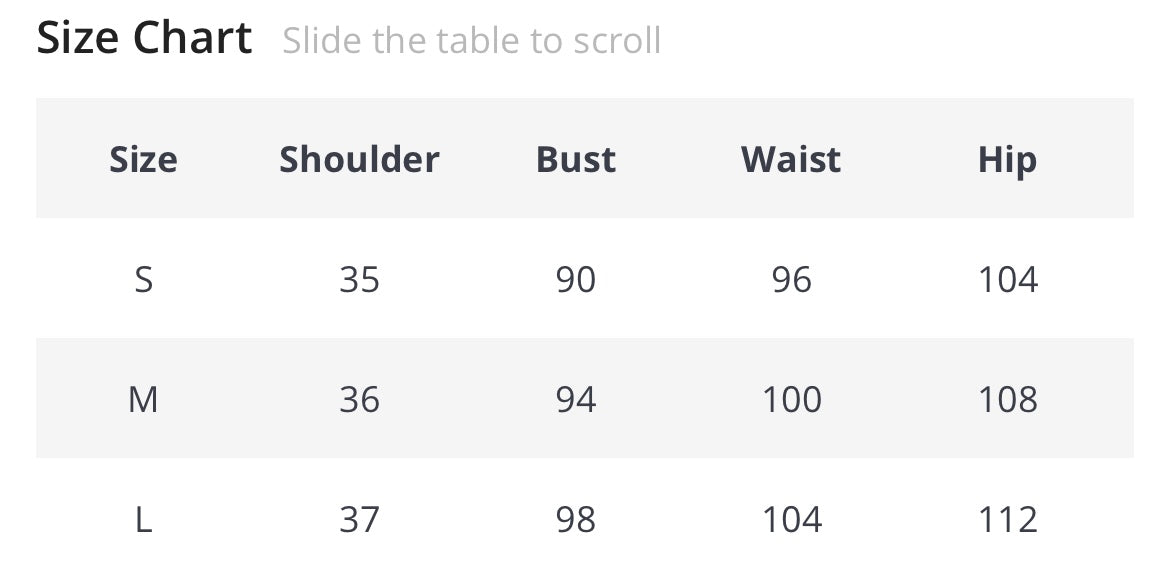
Task: Click bust value 98 in L row
Action: click(576, 519)
